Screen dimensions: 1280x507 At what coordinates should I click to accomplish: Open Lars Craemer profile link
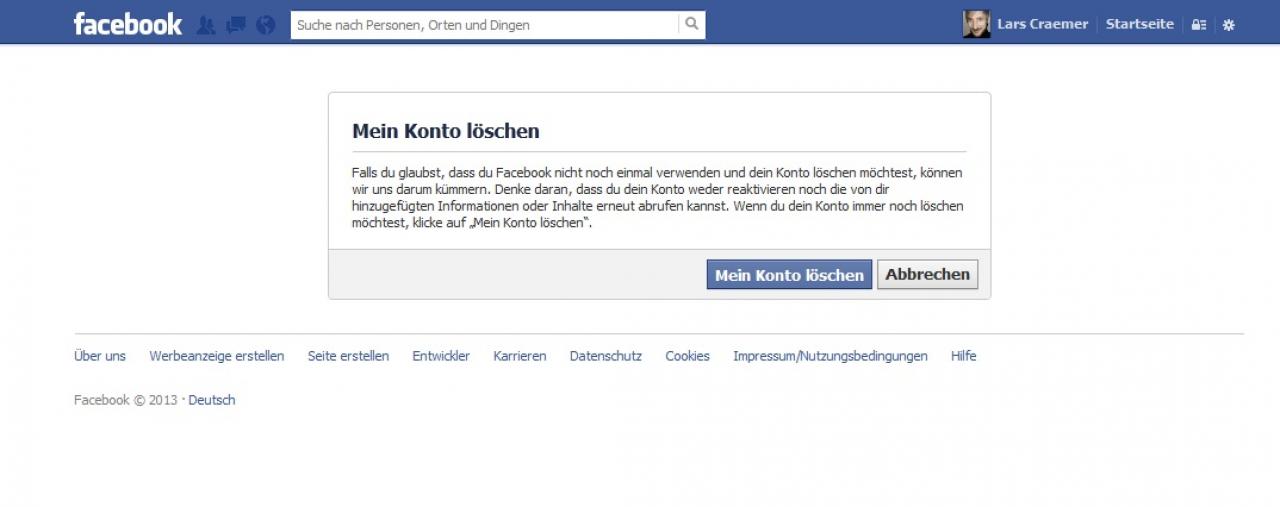pyautogui.click(x=1042, y=24)
